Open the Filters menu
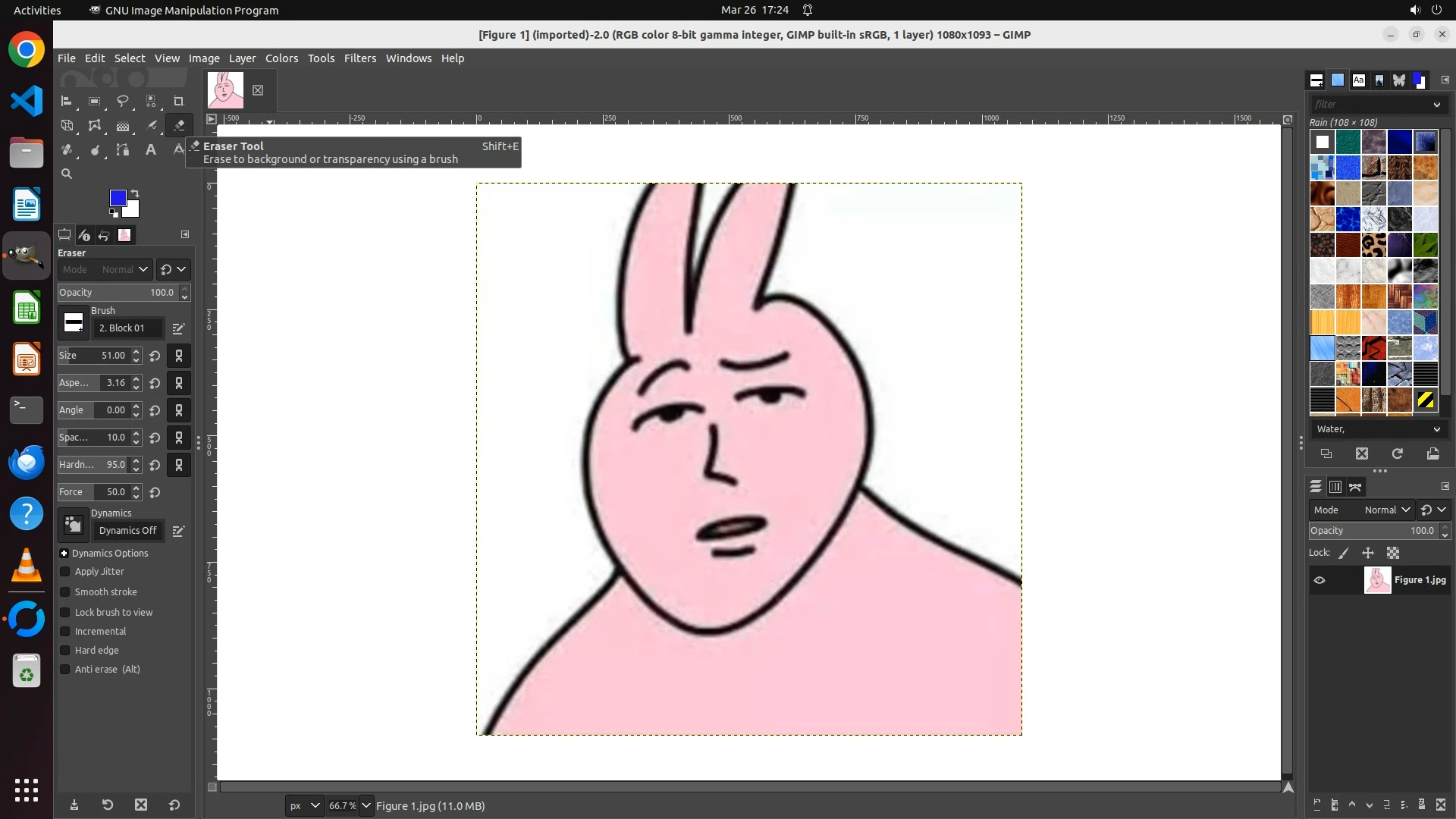 [359, 58]
